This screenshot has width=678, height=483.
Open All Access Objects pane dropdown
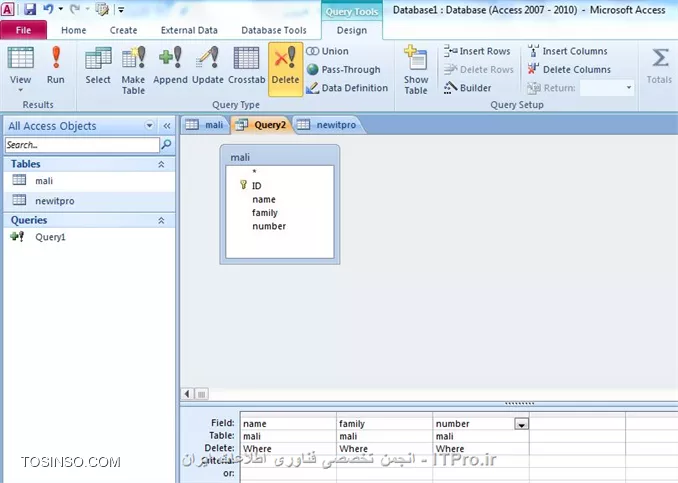pos(150,126)
